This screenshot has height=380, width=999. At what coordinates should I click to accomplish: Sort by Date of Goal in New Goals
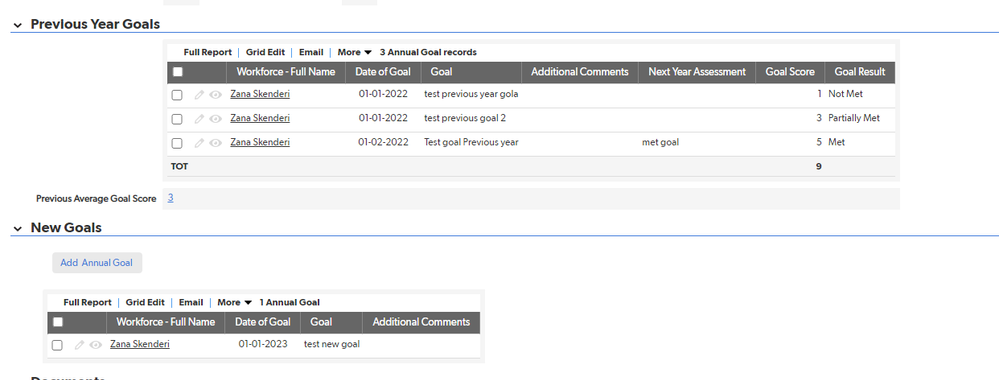point(262,322)
